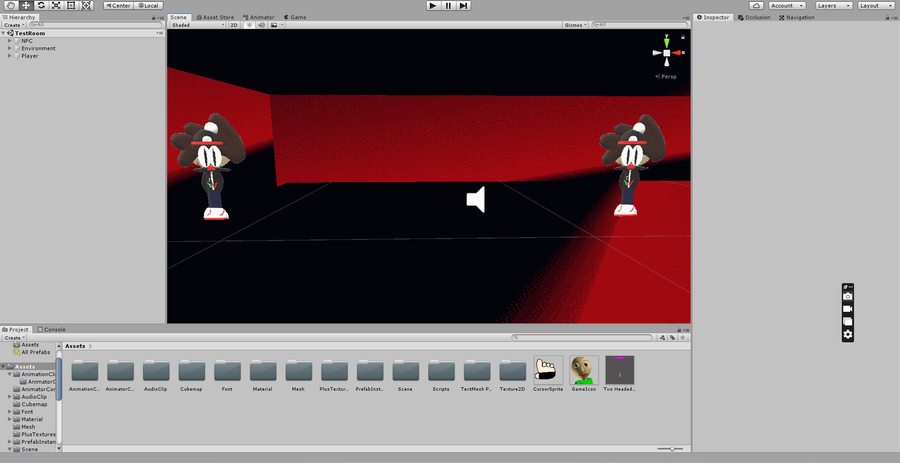Image resolution: width=900 pixels, height=463 pixels.
Task: Expand the Environment object
Action: [x=10, y=48]
